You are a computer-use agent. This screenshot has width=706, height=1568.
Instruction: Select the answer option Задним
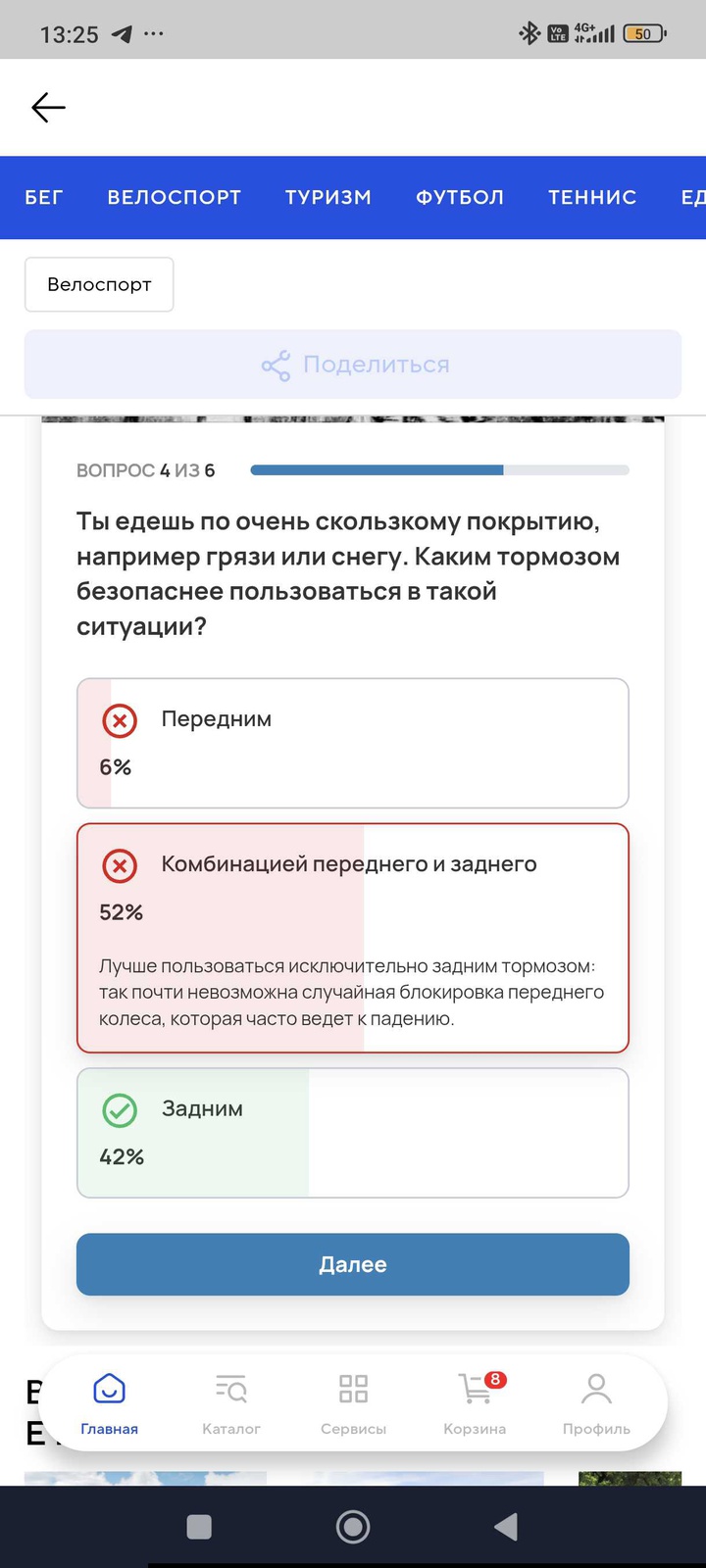pos(353,1132)
